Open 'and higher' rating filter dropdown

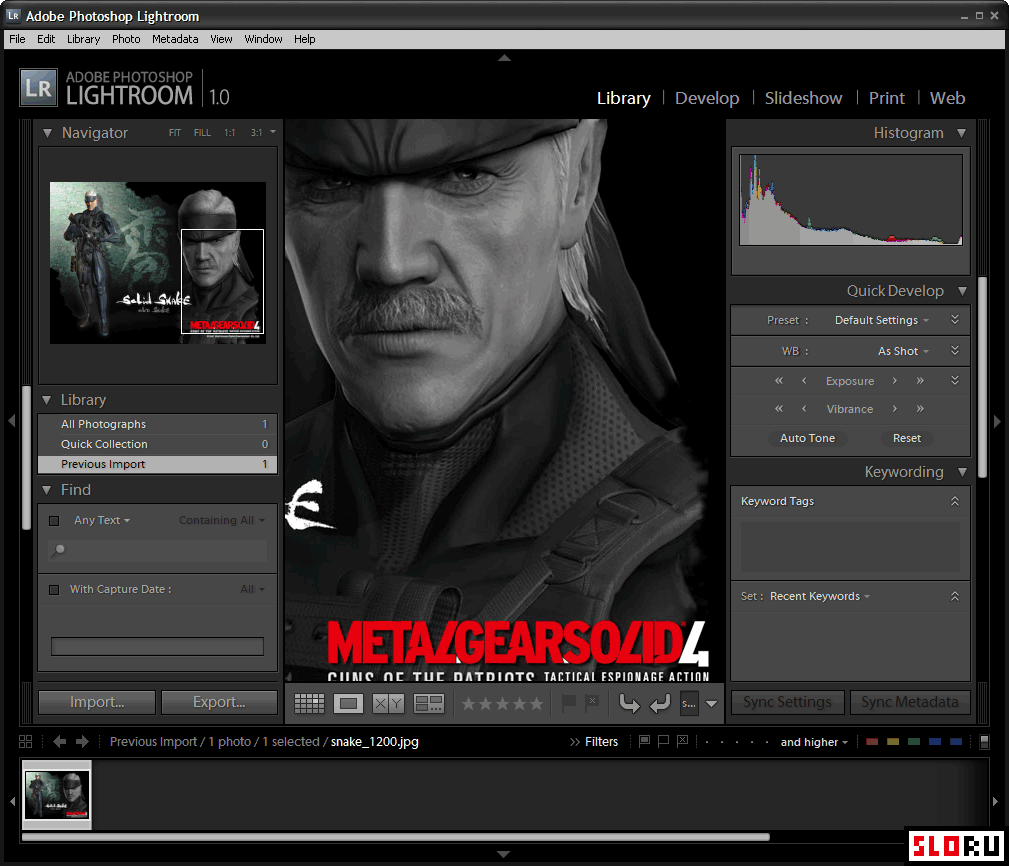[x=814, y=742]
